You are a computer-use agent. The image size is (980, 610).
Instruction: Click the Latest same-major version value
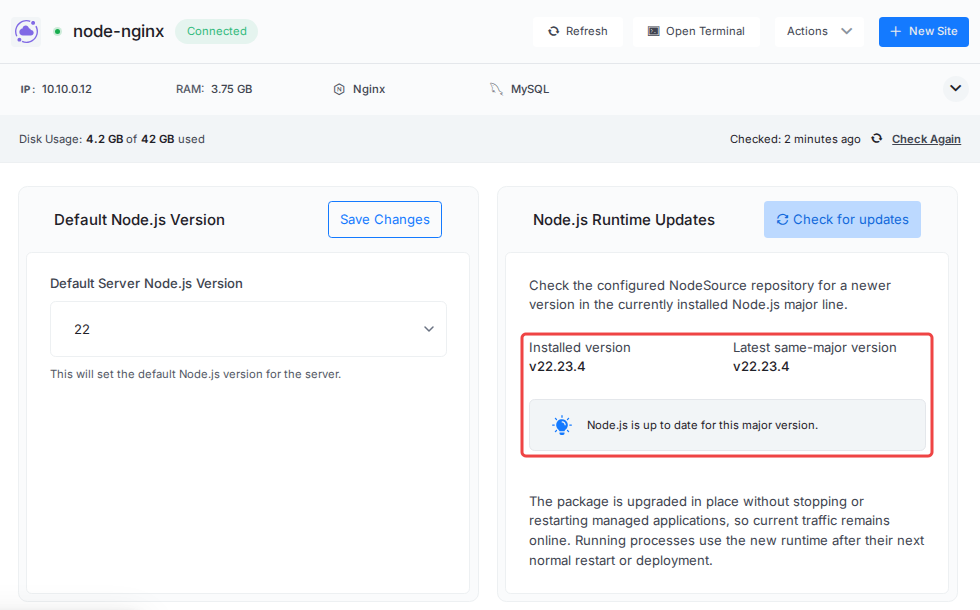[x=761, y=367]
